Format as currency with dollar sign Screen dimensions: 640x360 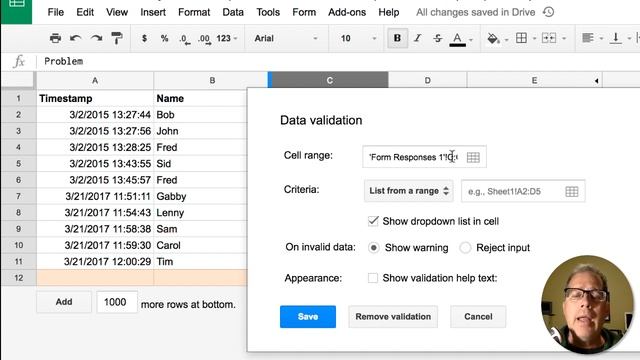pos(144,38)
